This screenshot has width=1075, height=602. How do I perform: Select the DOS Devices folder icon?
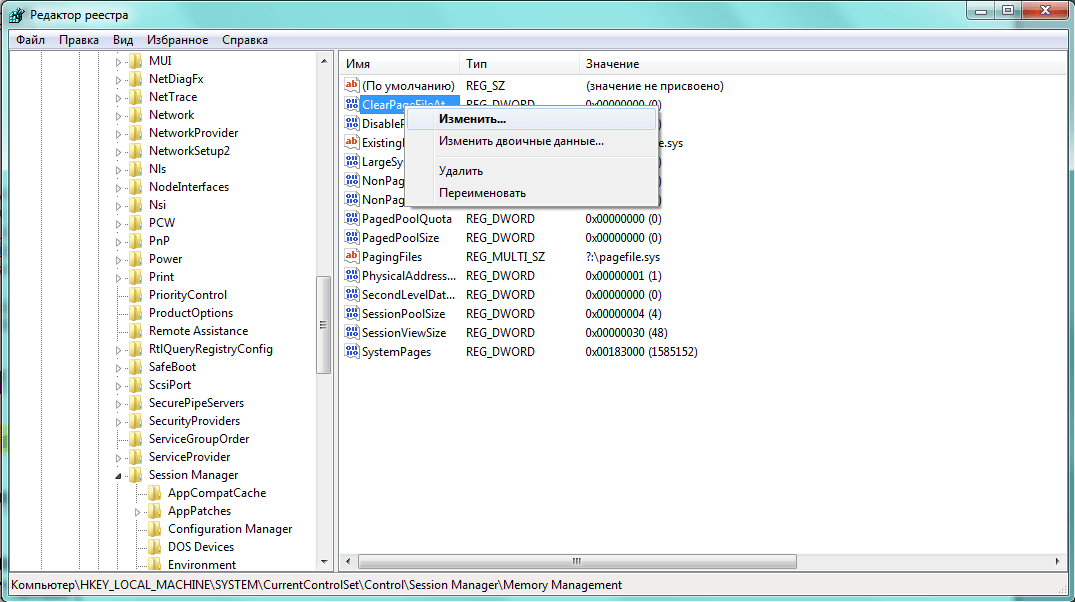(155, 547)
